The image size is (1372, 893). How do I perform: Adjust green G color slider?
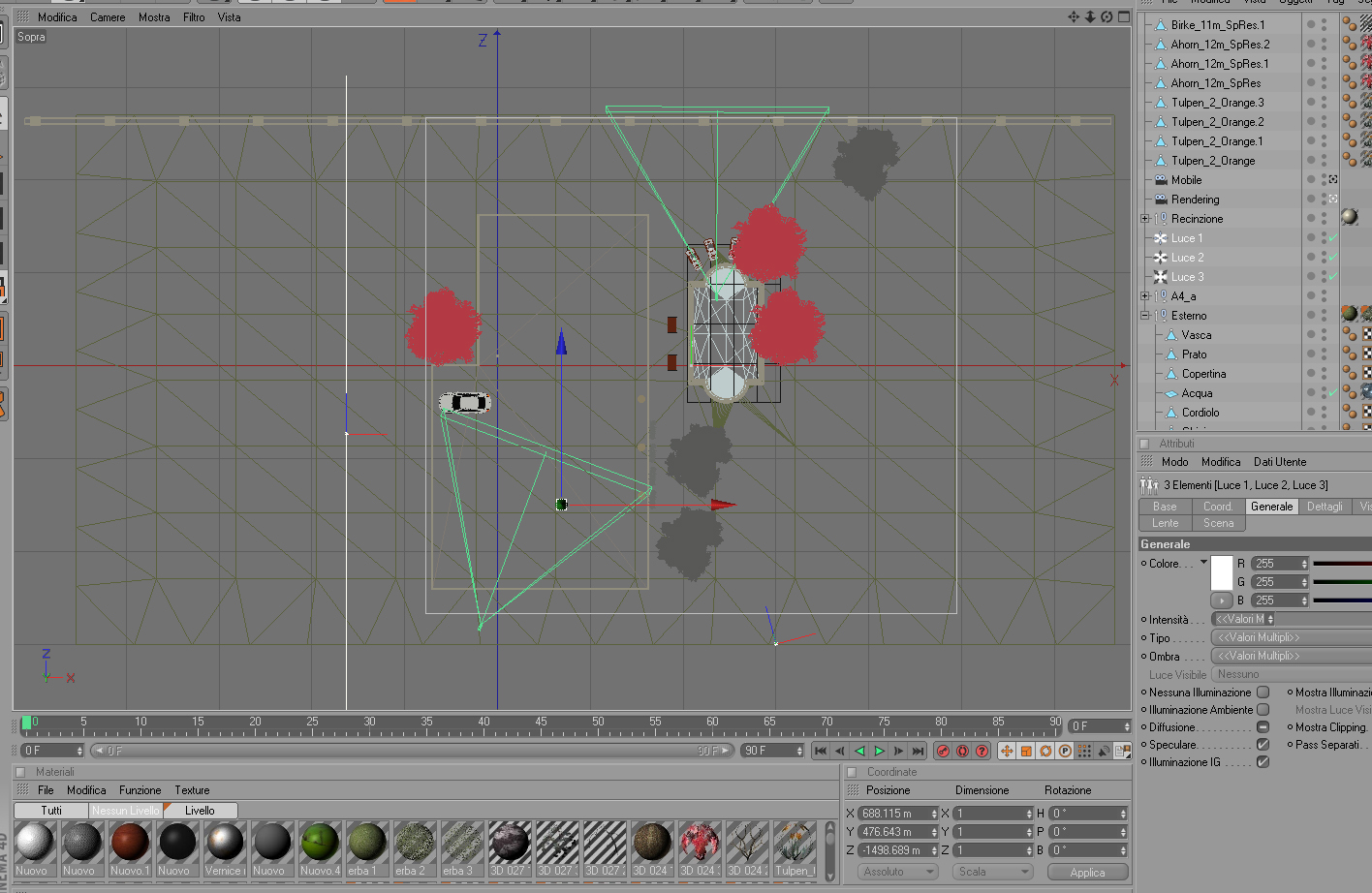pyautogui.click(x=1342, y=581)
